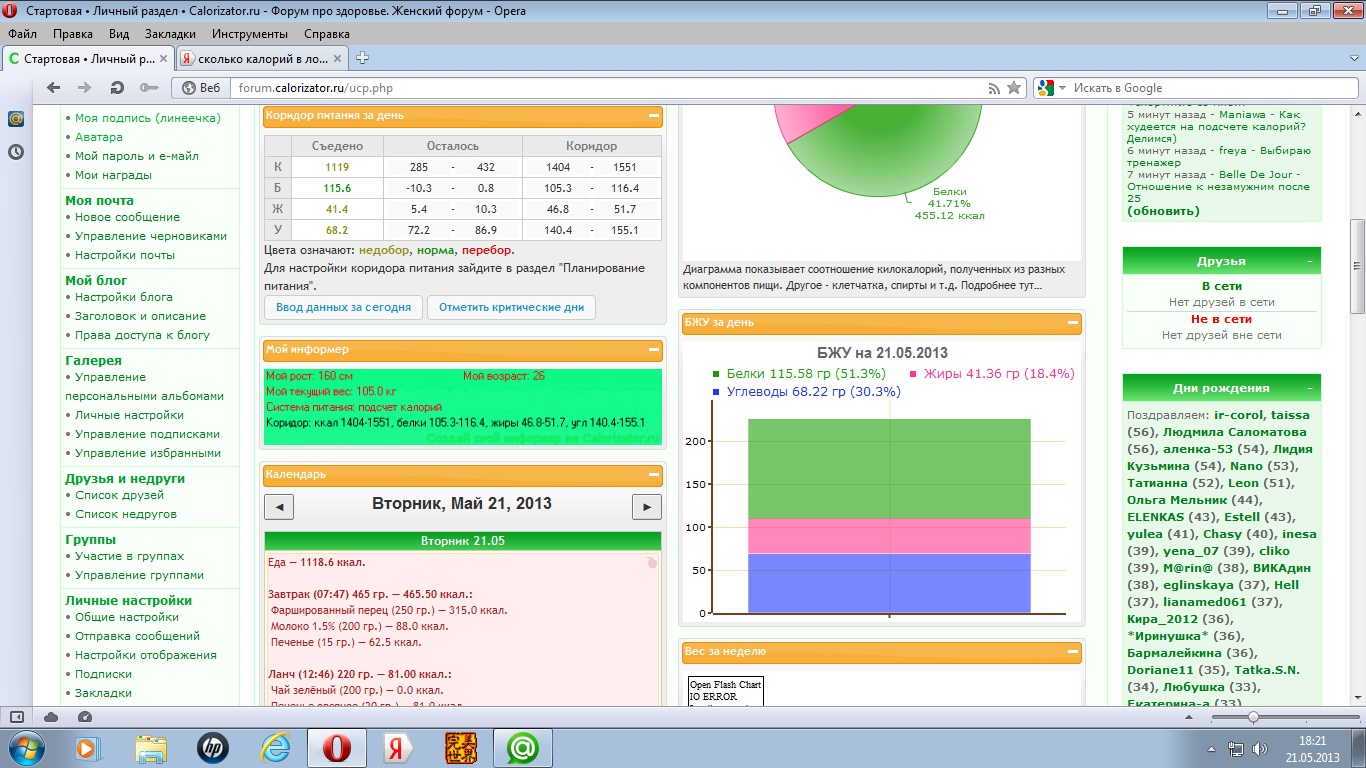Screen dimensions: 1366x768
Task: Toggle the Opera side panel button
Action: click(17, 717)
